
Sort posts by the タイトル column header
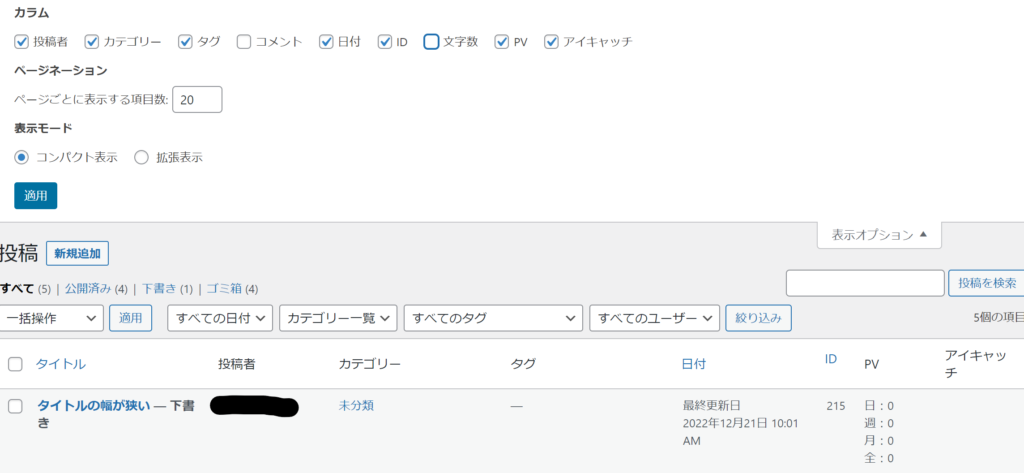tap(61, 364)
